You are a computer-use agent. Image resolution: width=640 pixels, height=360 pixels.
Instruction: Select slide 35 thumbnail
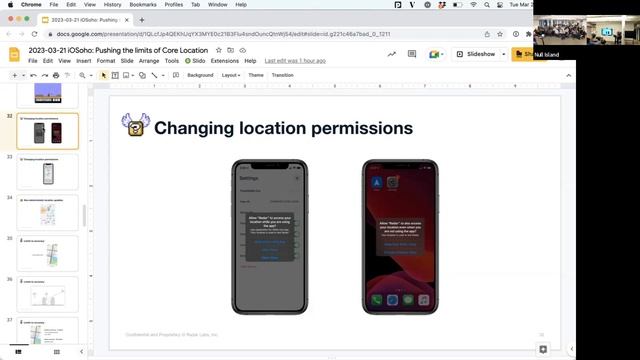48,253
